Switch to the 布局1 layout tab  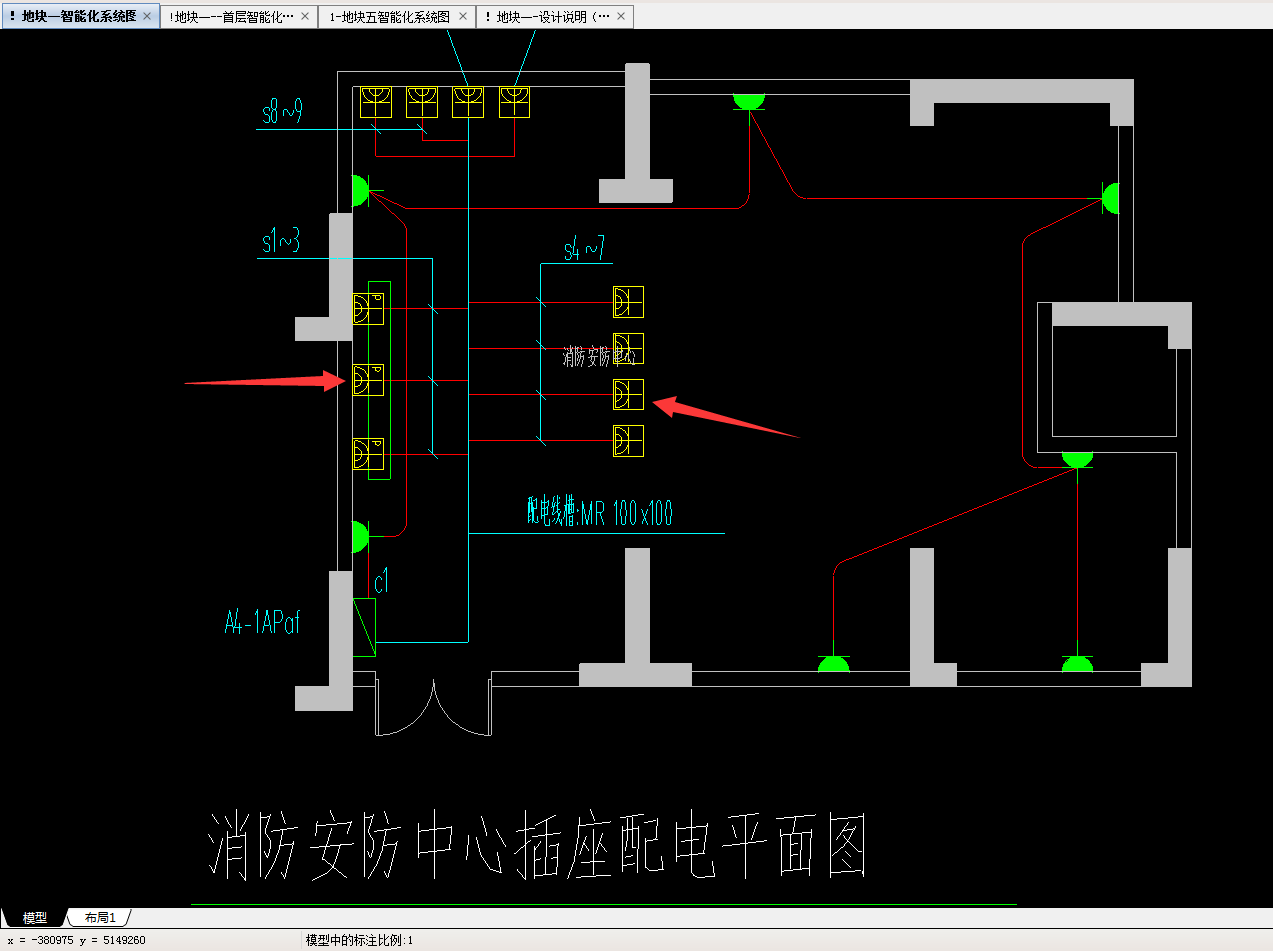[x=100, y=918]
